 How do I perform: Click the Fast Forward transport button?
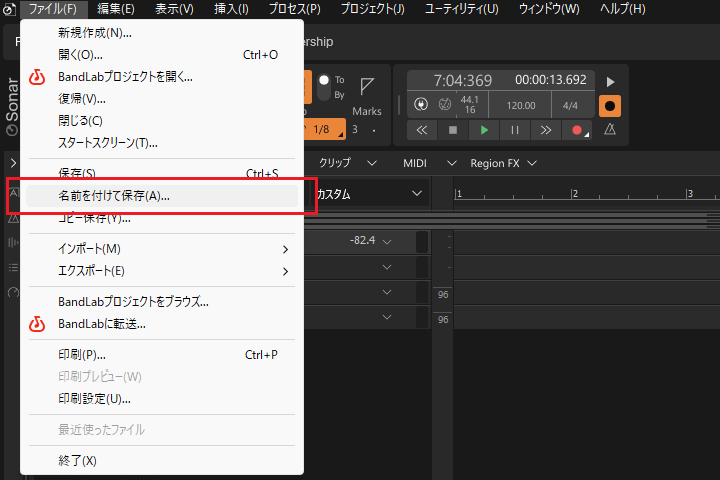tap(545, 130)
